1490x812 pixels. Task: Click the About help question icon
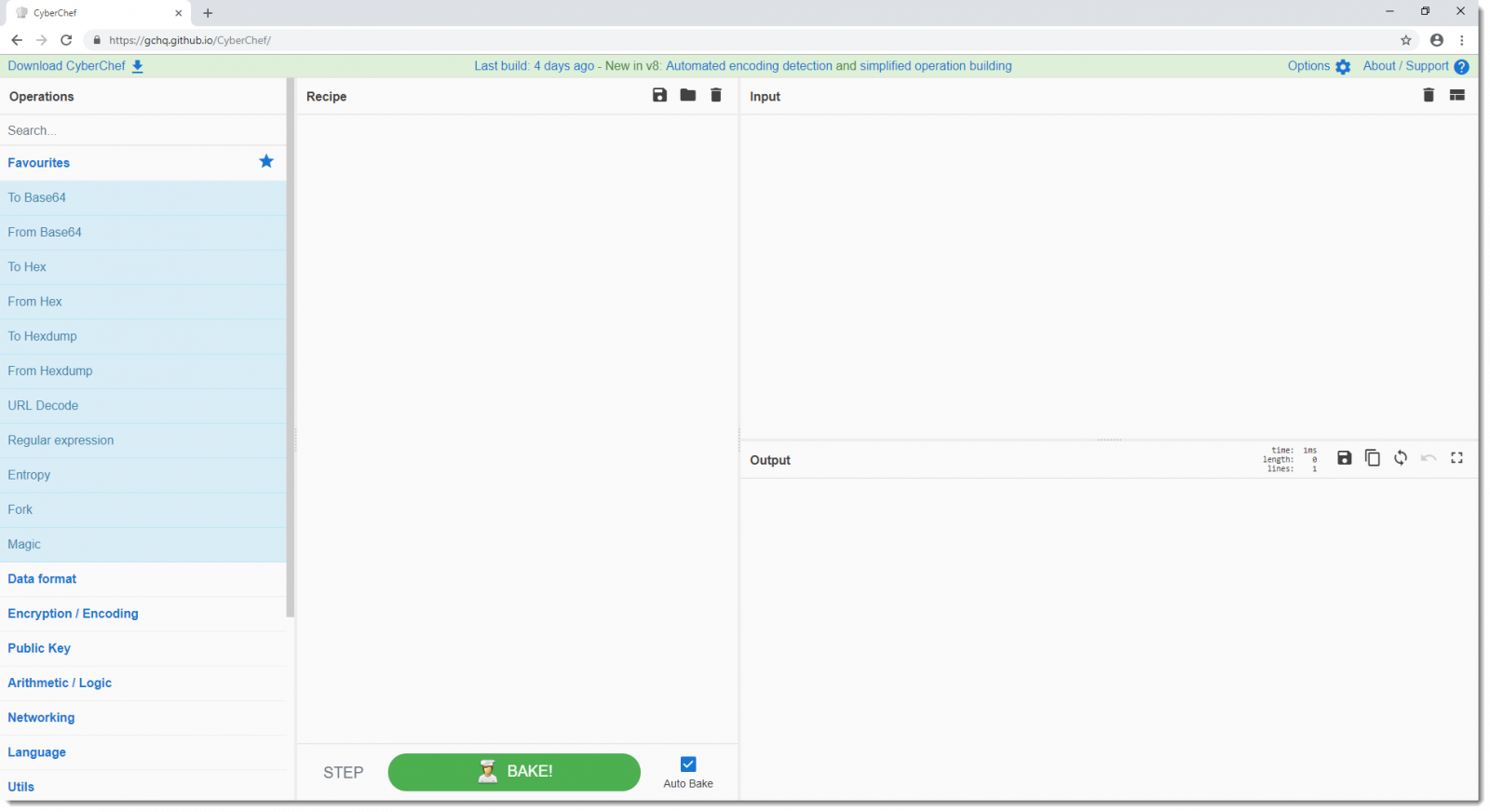tap(1462, 67)
